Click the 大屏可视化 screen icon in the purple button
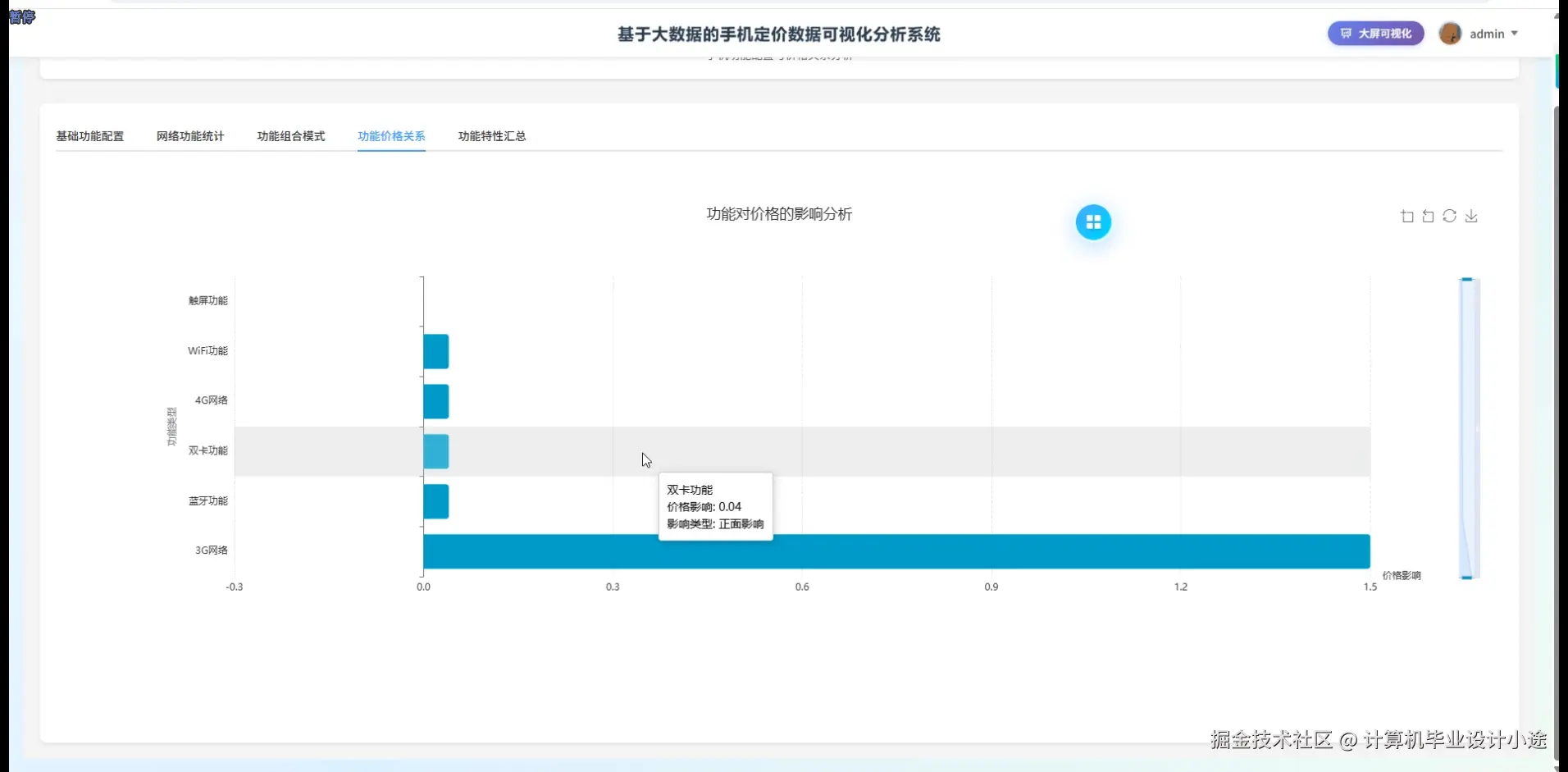The height and width of the screenshot is (772, 1568). [x=1346, y=34]
